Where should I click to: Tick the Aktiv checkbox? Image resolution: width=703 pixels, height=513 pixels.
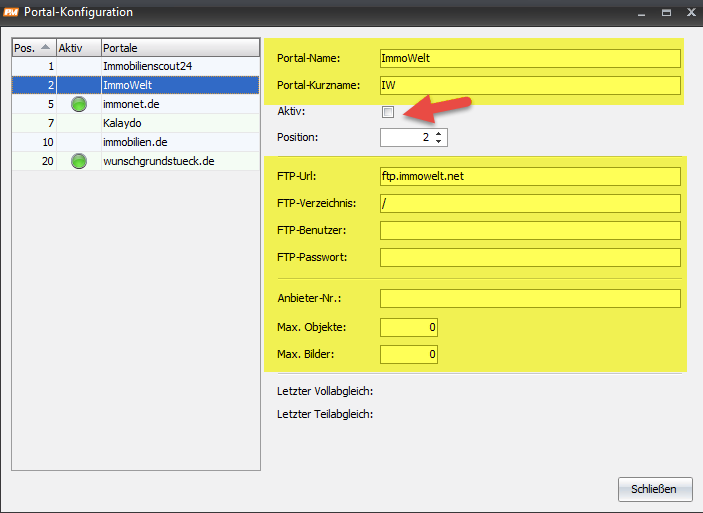pyautogui.click(x=388, y=112)
